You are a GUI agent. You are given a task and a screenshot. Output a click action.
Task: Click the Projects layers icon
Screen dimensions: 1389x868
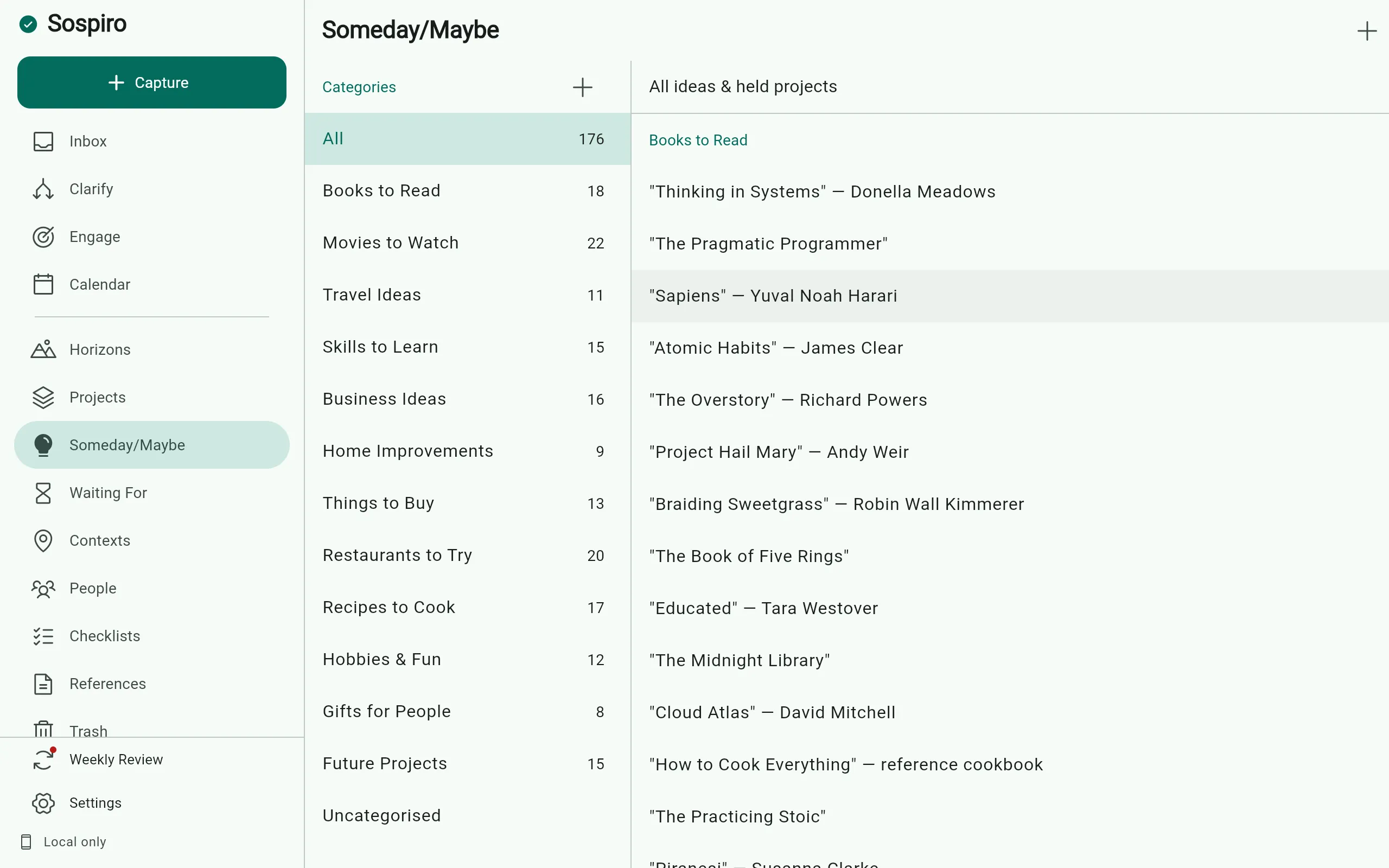(43, 397)
